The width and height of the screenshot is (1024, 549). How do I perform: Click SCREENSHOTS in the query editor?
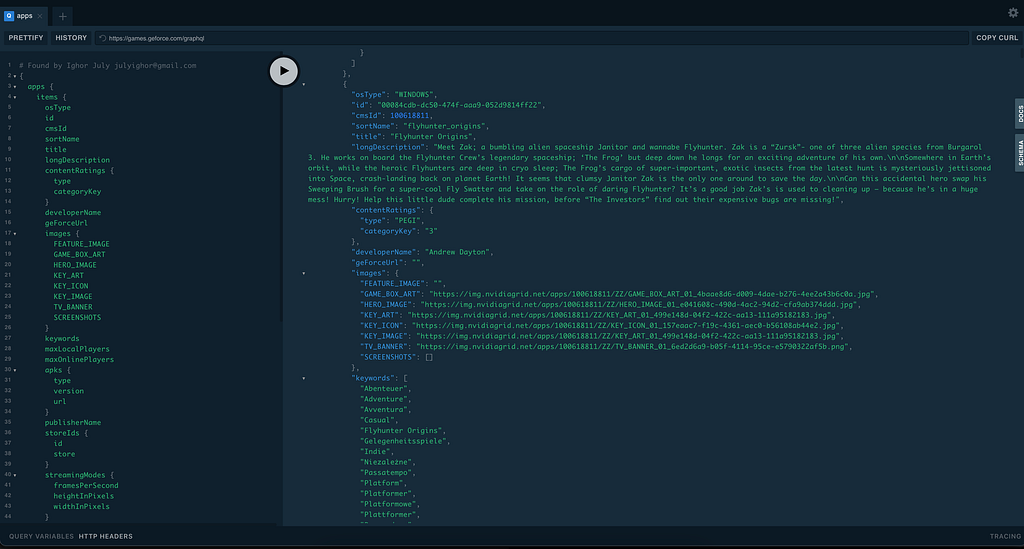pyautogui.click(x=77, y=317)
